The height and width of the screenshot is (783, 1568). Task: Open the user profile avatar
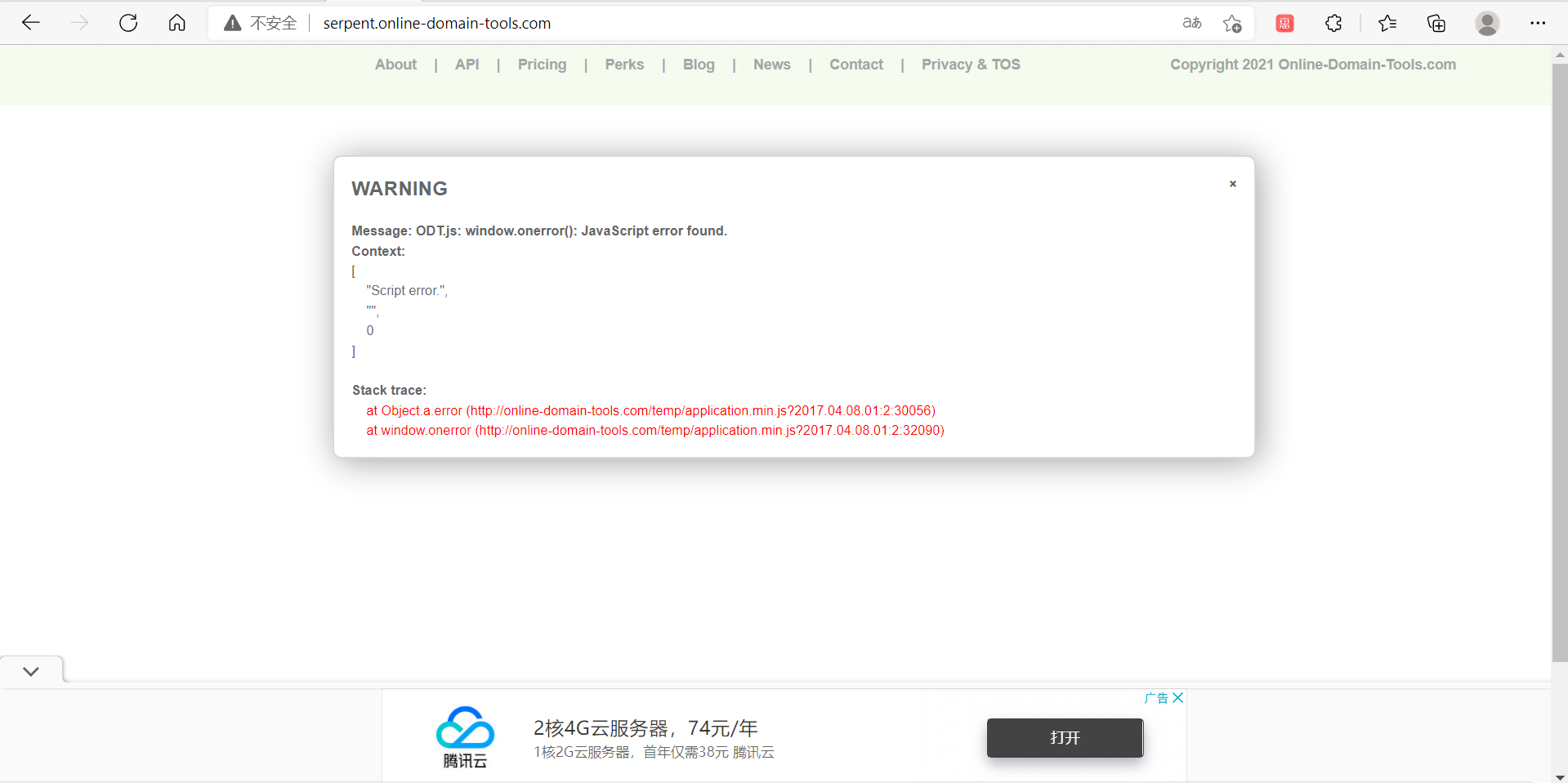tap(1487, 23)
